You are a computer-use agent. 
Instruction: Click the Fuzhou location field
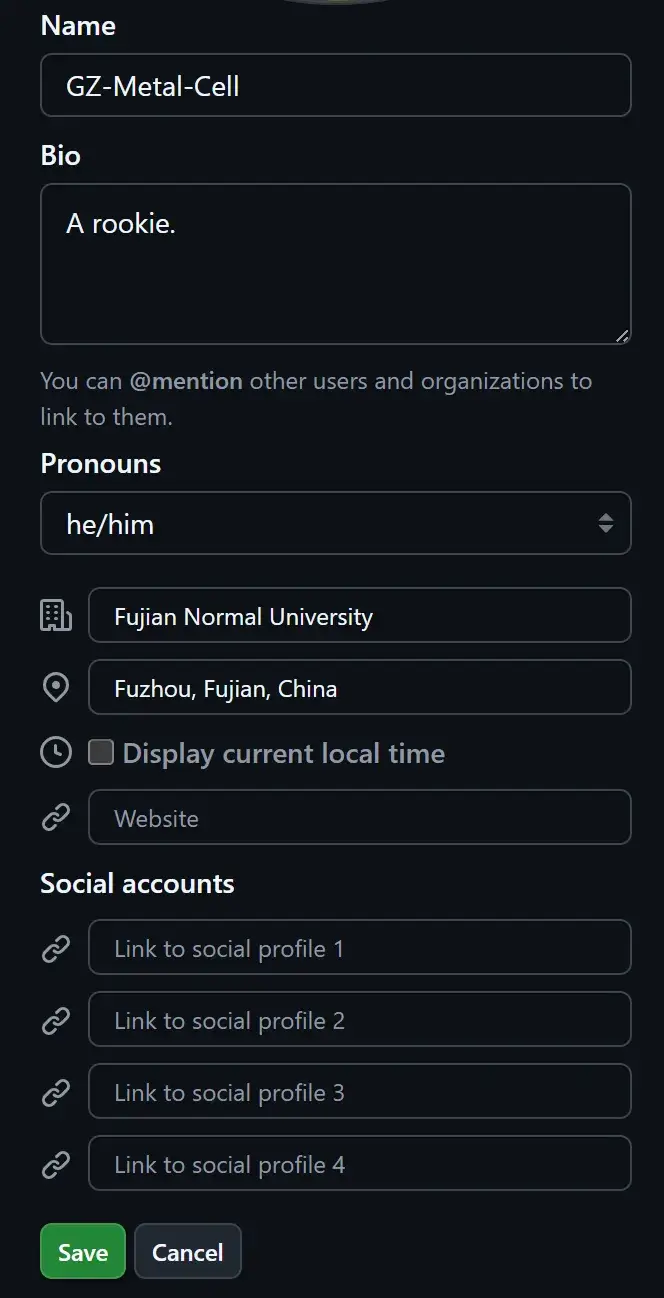tap(360, 688)
